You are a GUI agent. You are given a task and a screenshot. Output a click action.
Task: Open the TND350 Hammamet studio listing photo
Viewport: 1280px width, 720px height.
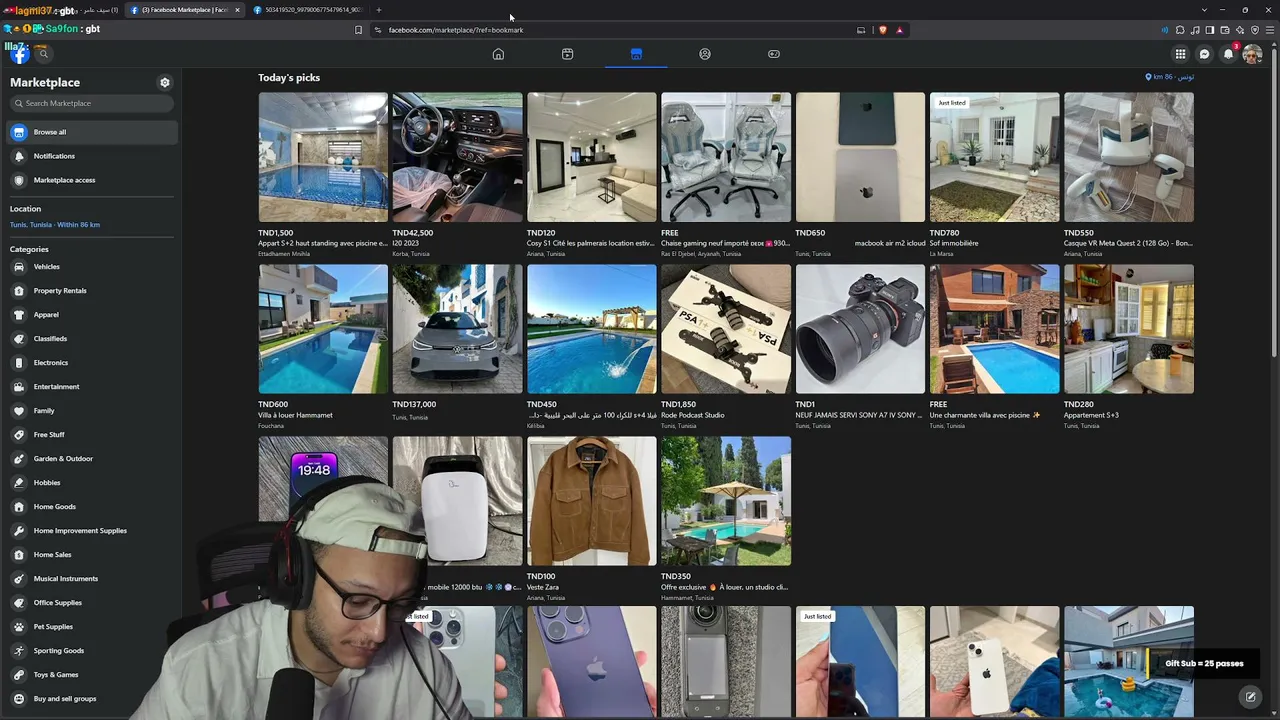[726, 501]
